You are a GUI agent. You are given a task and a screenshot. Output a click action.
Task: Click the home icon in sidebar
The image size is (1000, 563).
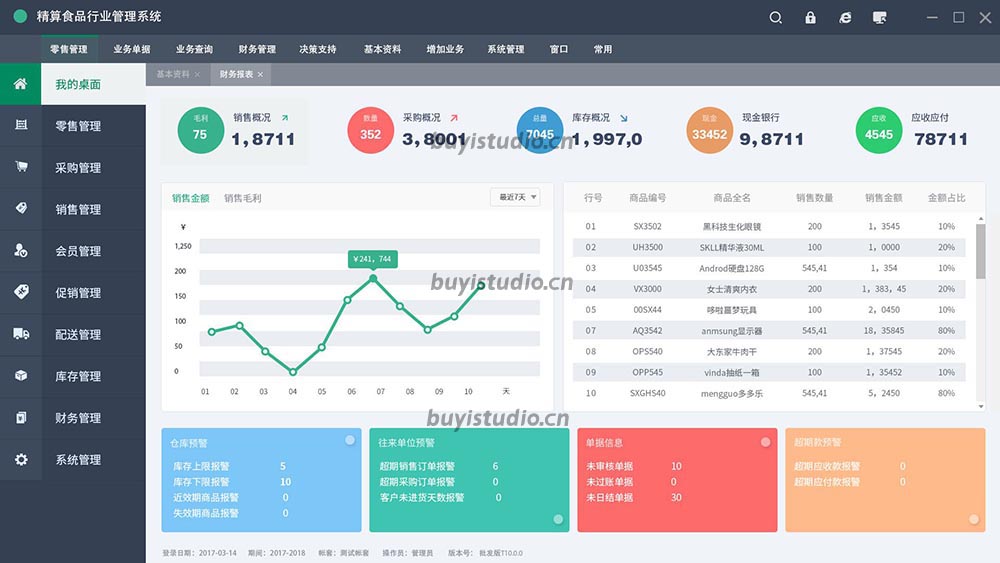(20, 84)
